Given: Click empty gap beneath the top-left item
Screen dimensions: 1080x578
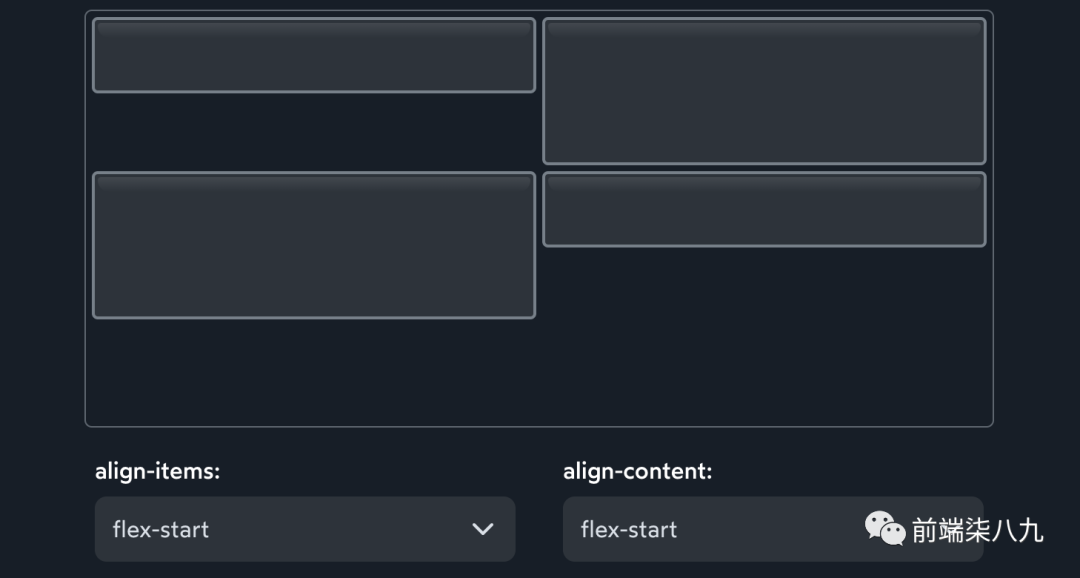Looking at the screenshot, I should click(x=314, y=132).
